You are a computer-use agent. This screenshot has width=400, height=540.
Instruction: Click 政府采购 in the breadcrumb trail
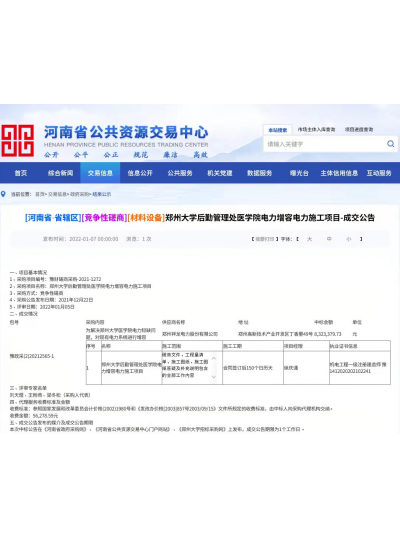pos(79,194)
